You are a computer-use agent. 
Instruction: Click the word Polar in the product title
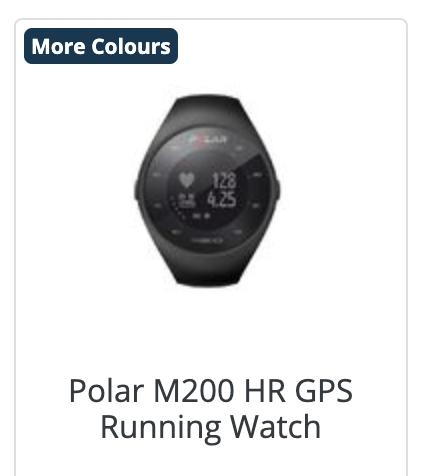[106, 391]
